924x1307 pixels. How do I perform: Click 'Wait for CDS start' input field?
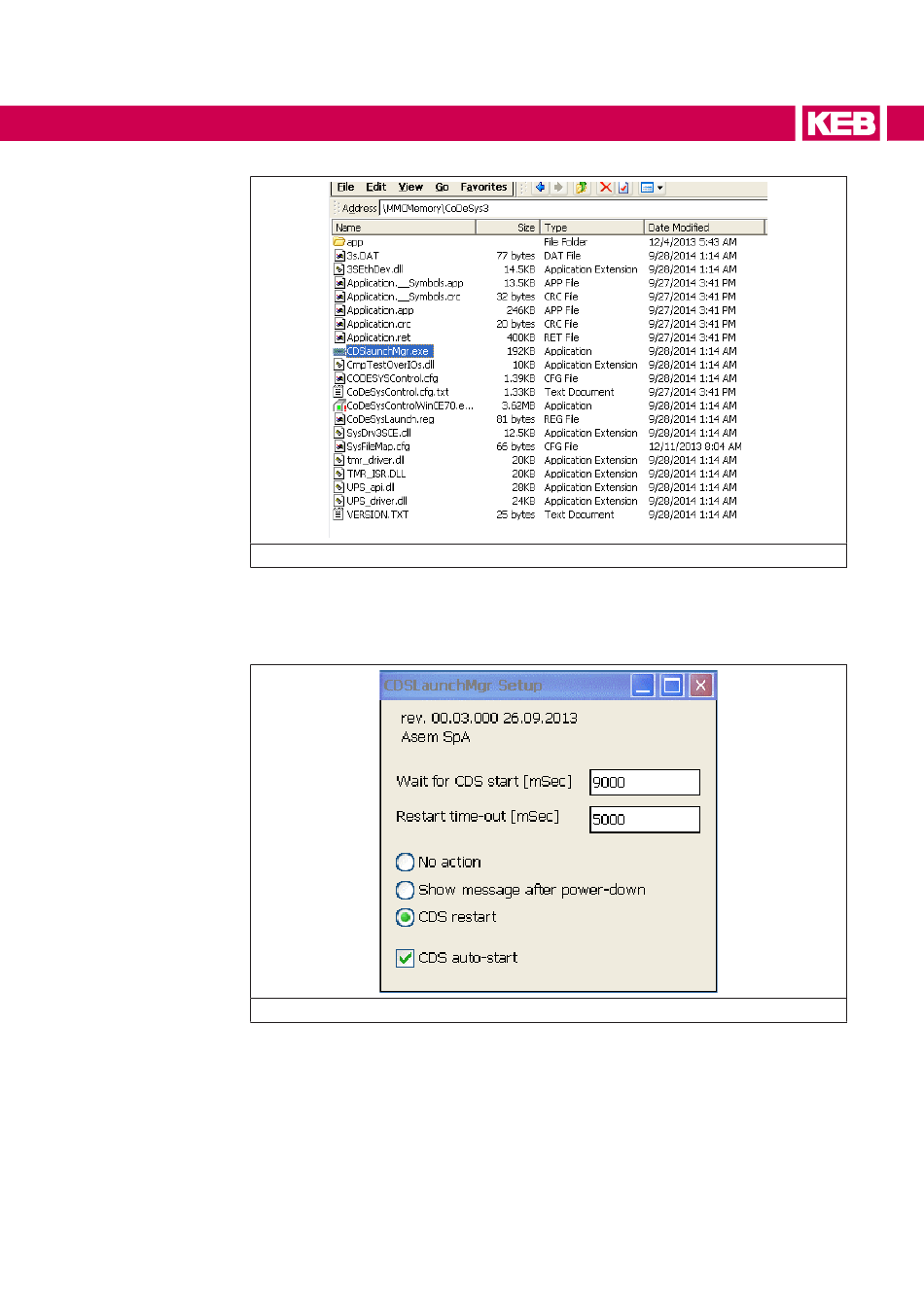[645, 782]
